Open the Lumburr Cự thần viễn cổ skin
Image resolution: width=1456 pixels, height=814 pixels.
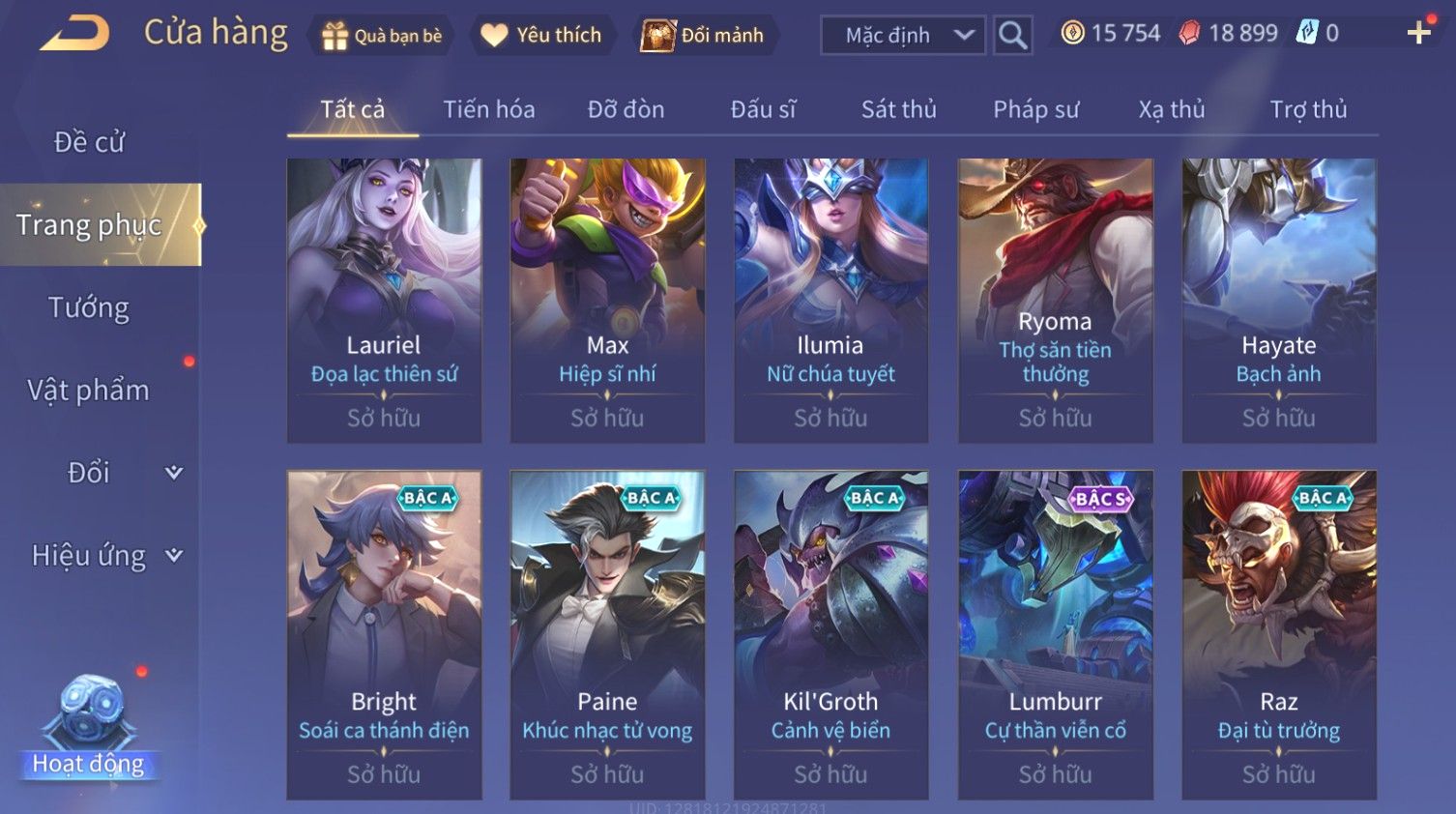pos(1055,634)
